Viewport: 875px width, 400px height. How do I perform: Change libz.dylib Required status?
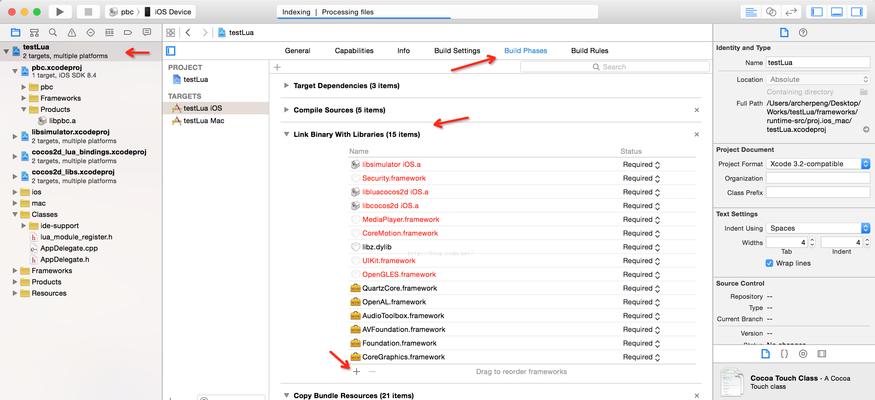point(641,247)
